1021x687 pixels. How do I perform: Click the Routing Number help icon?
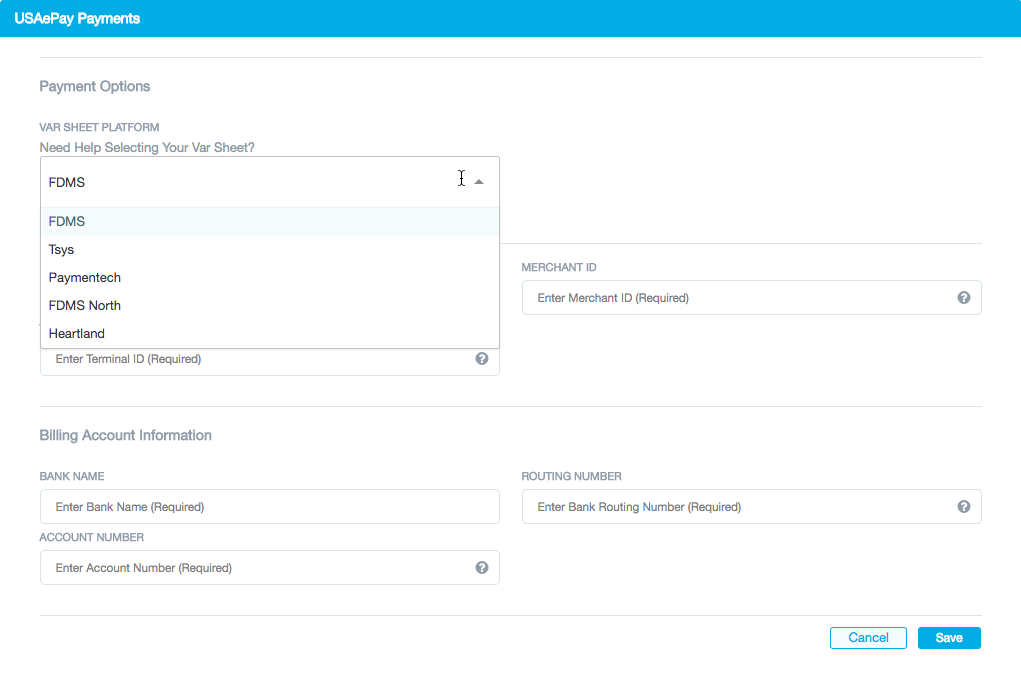[x=964, y=507]
